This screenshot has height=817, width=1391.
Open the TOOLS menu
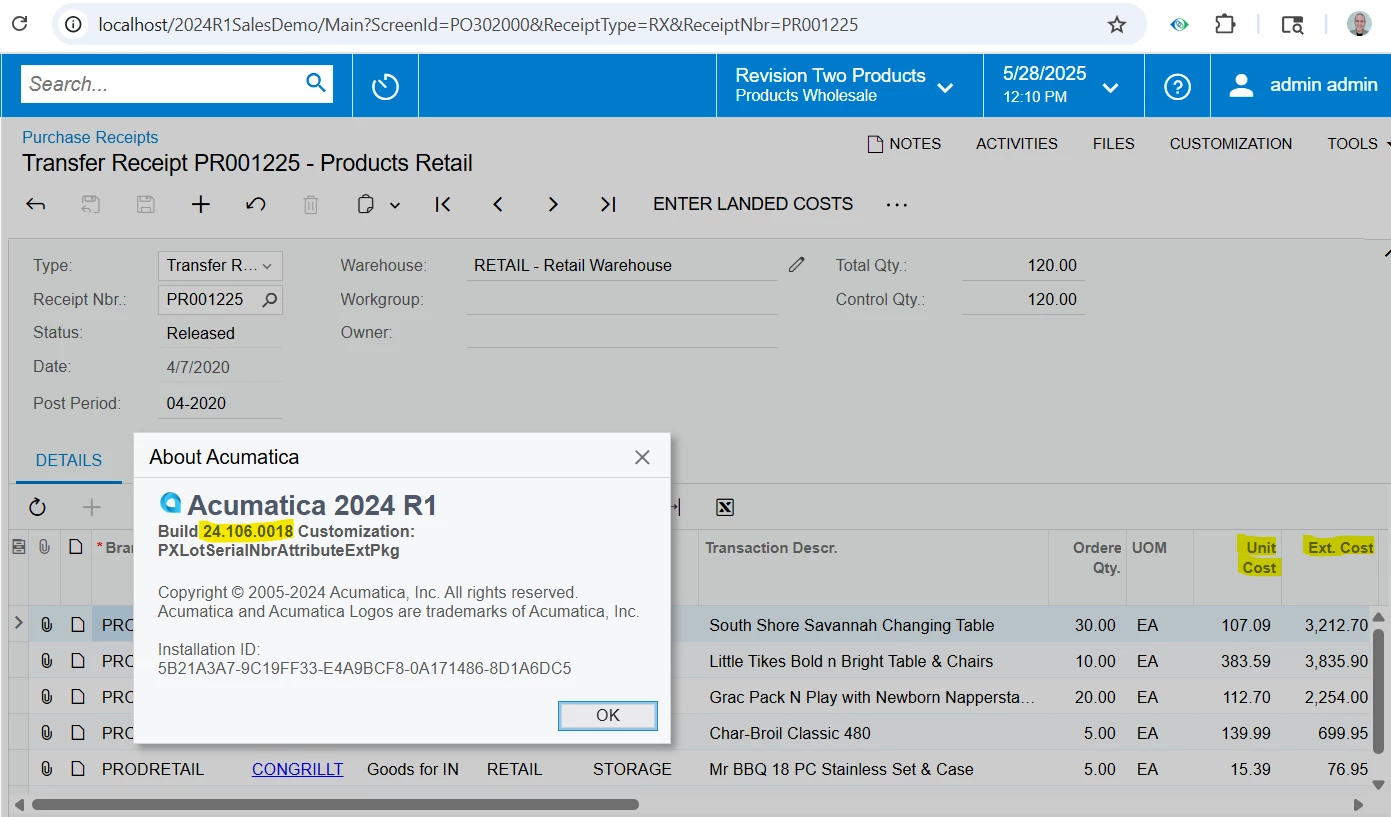tap(1357, 144)
